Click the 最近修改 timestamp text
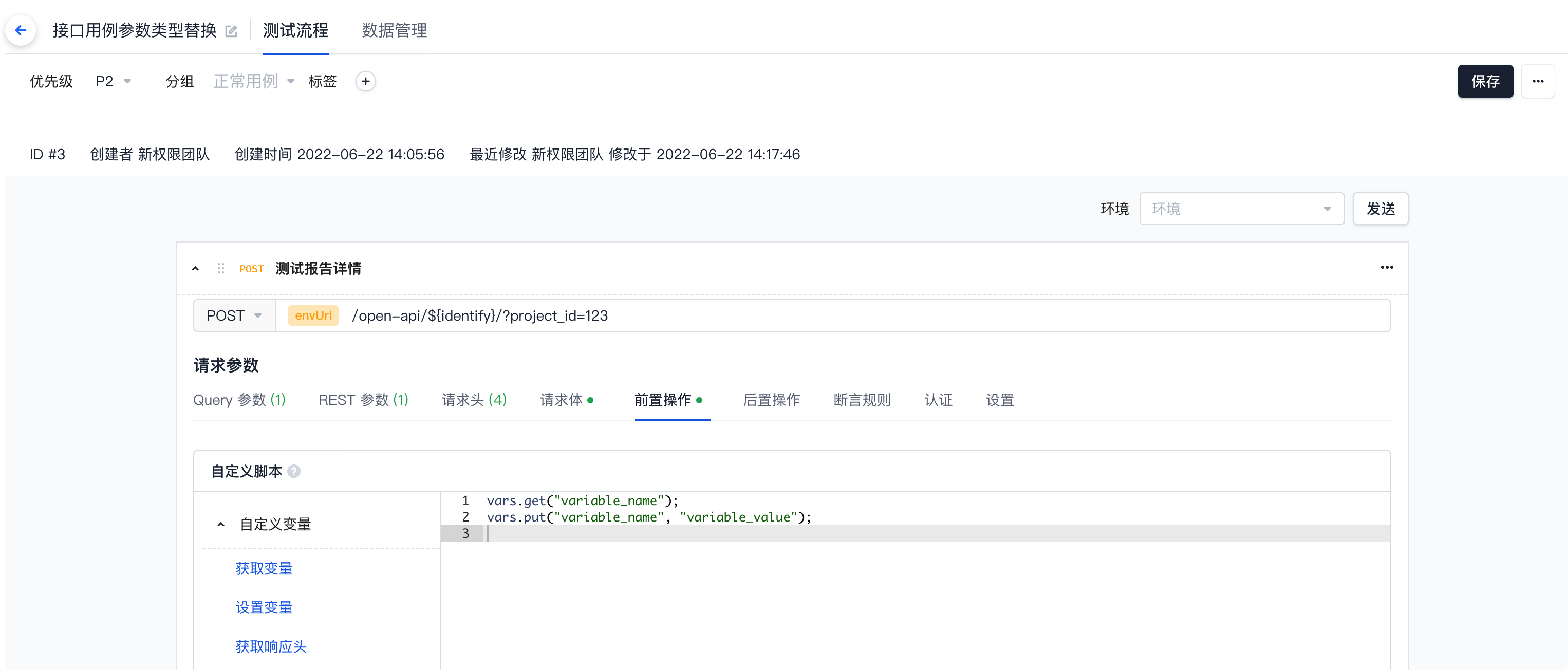 [x=635, y=154]
